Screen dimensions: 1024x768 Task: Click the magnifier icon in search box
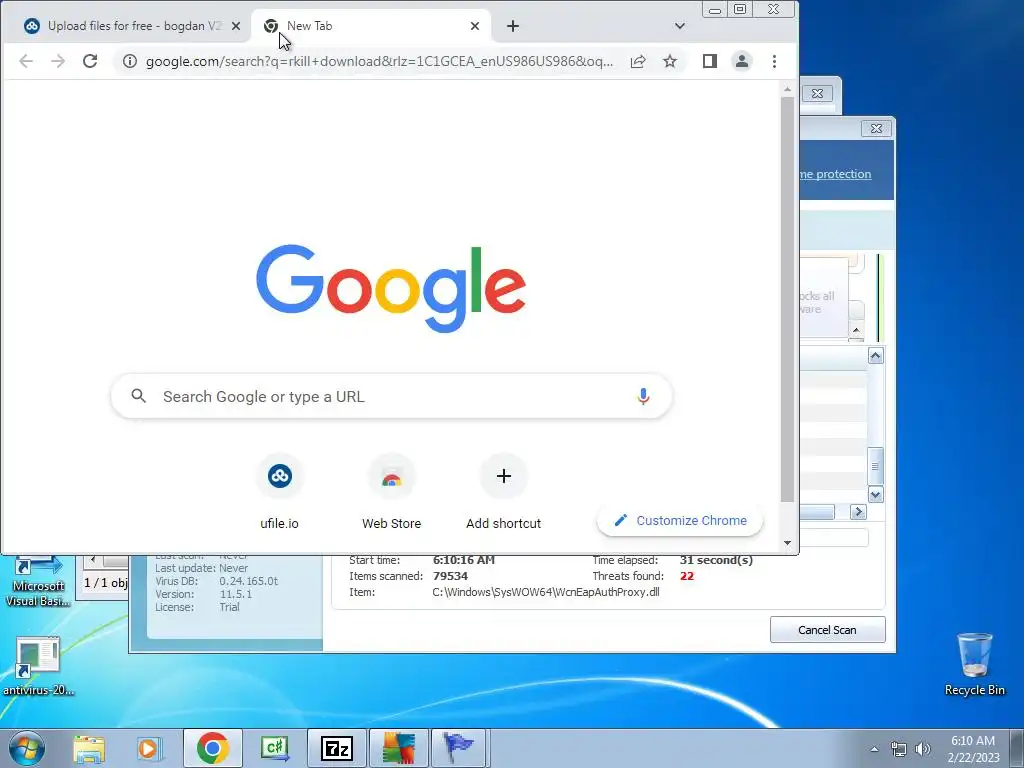tap(138, 396)
